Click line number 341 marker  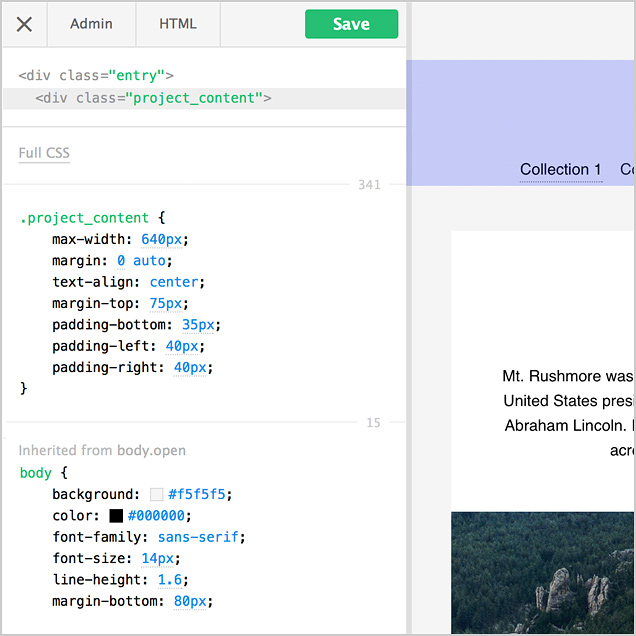[369, 185]
